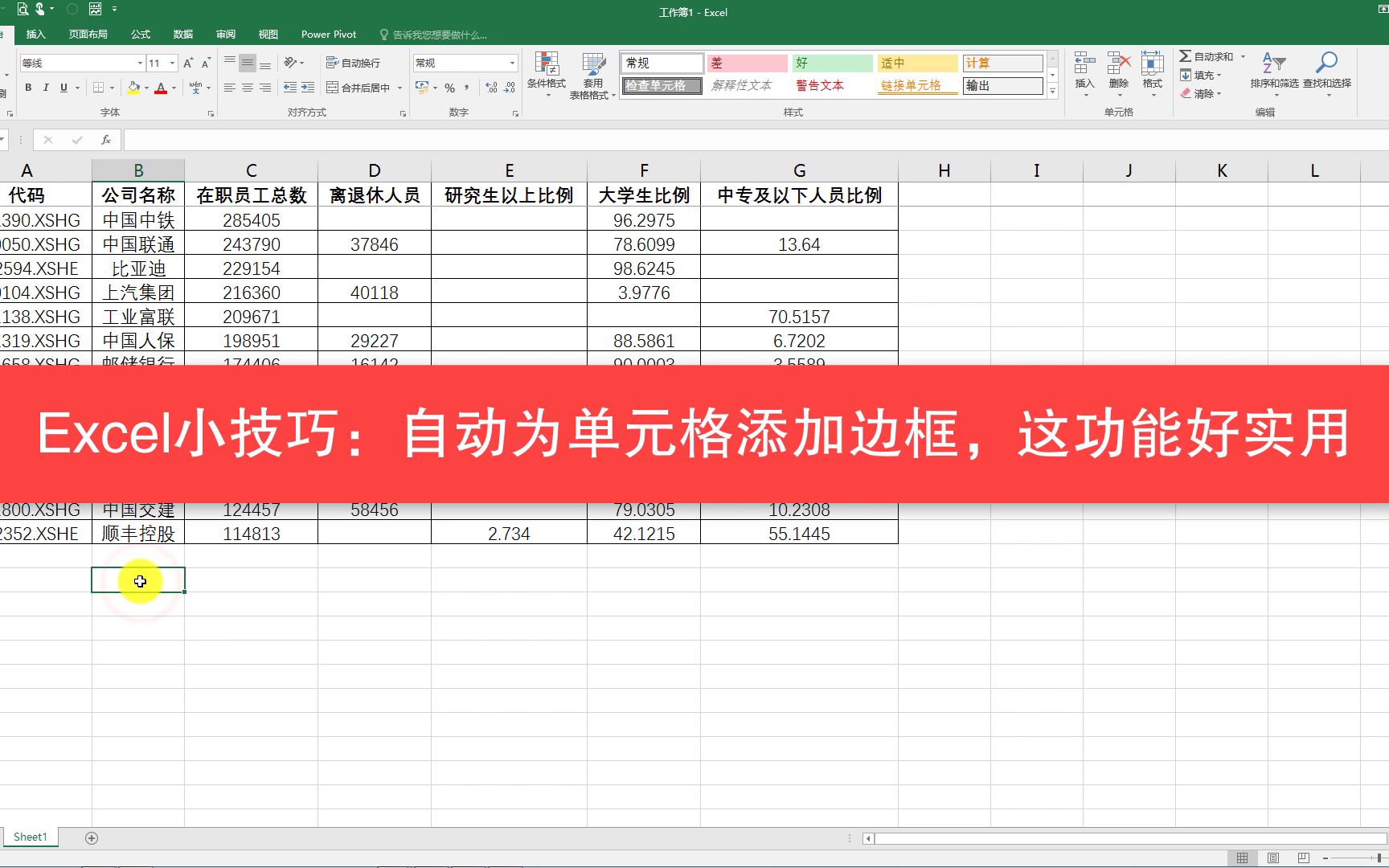
Task: Toggle italic formatting
Action: 46,88
